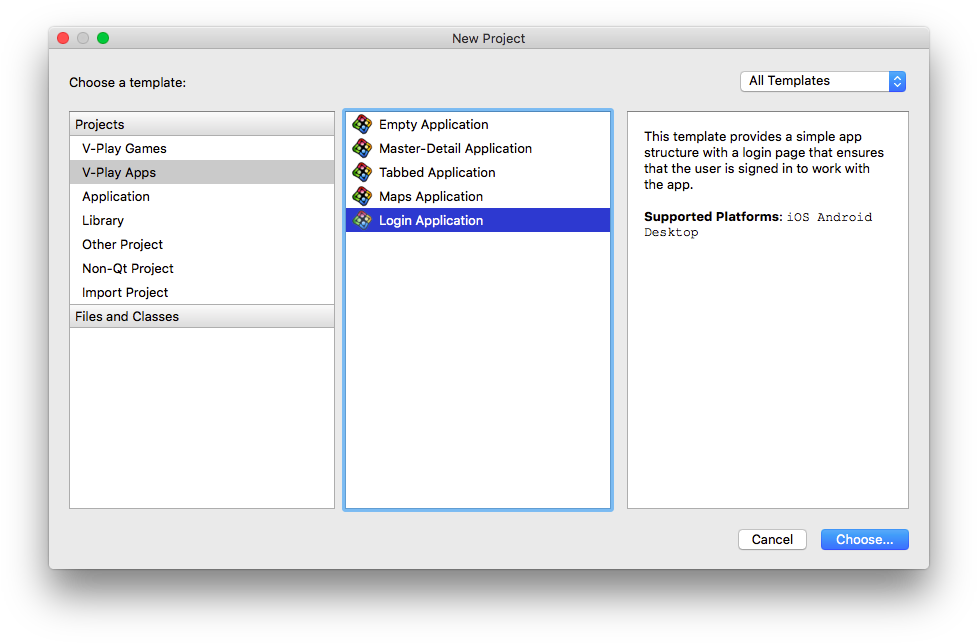This screenshot has width=977, height=643.
Task: Choose the Other Project category
Action: (x=122, y=245)
